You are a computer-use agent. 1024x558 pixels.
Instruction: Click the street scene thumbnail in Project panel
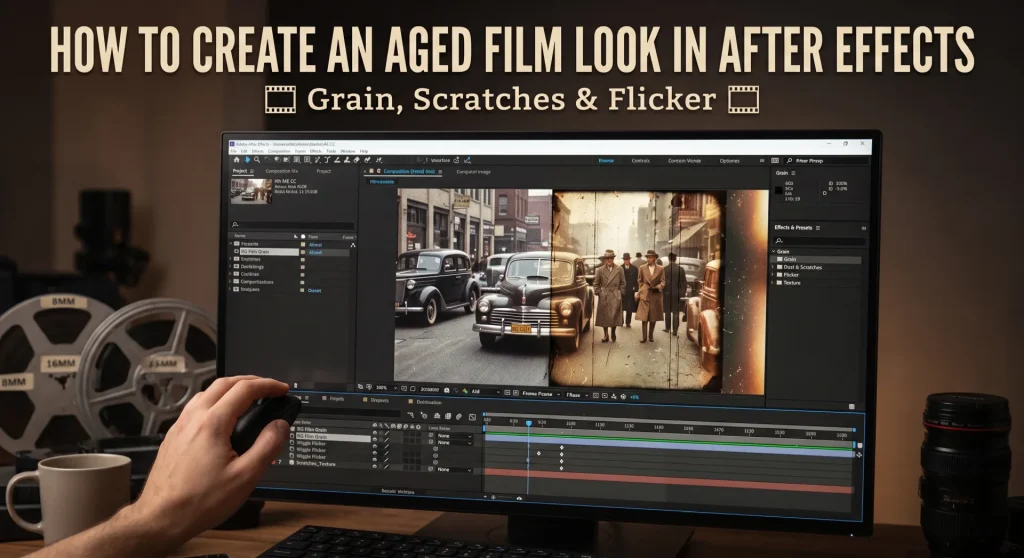[x=251, y=191]
